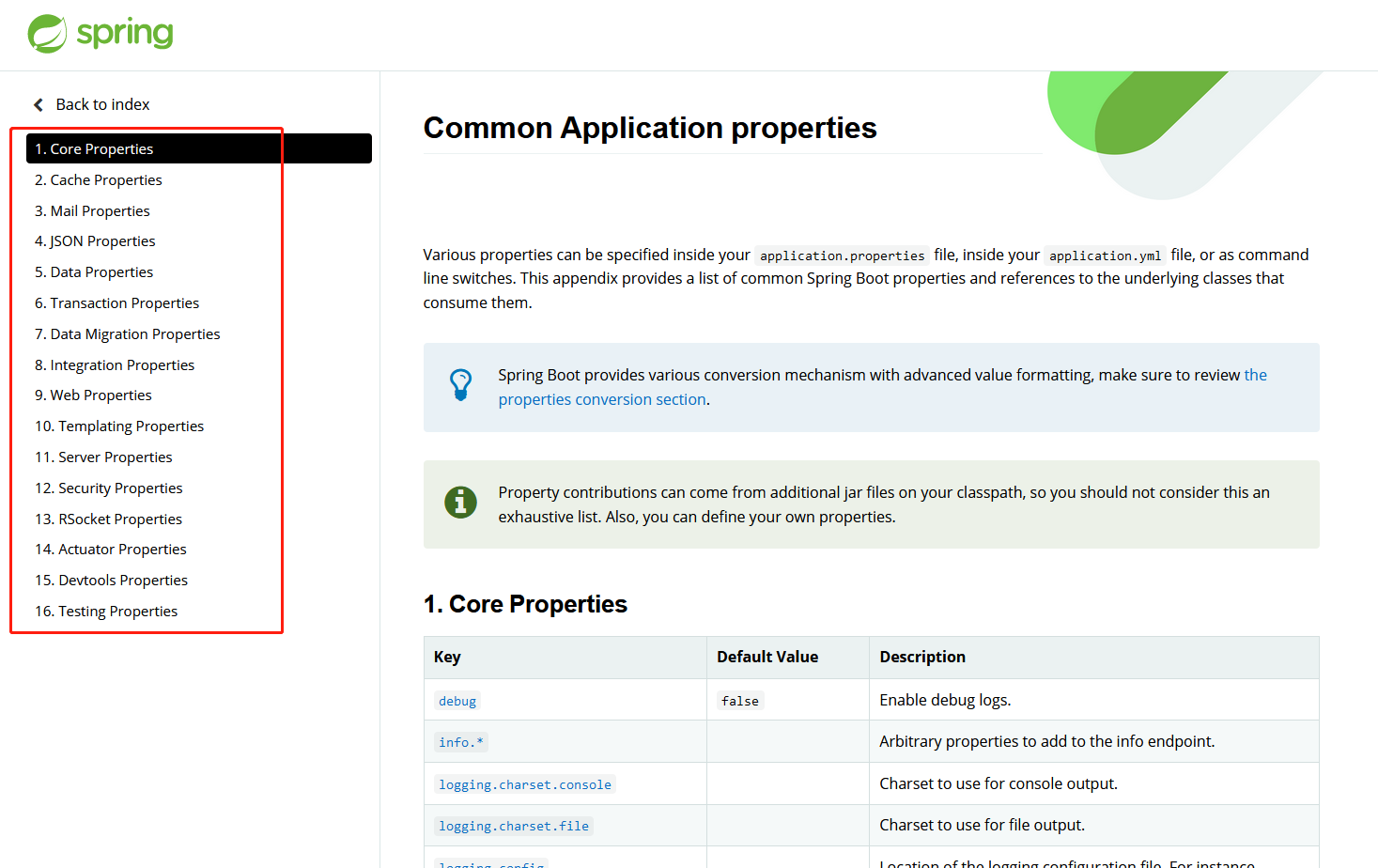Open 8. Integration Properties

(x=115, y=364)
